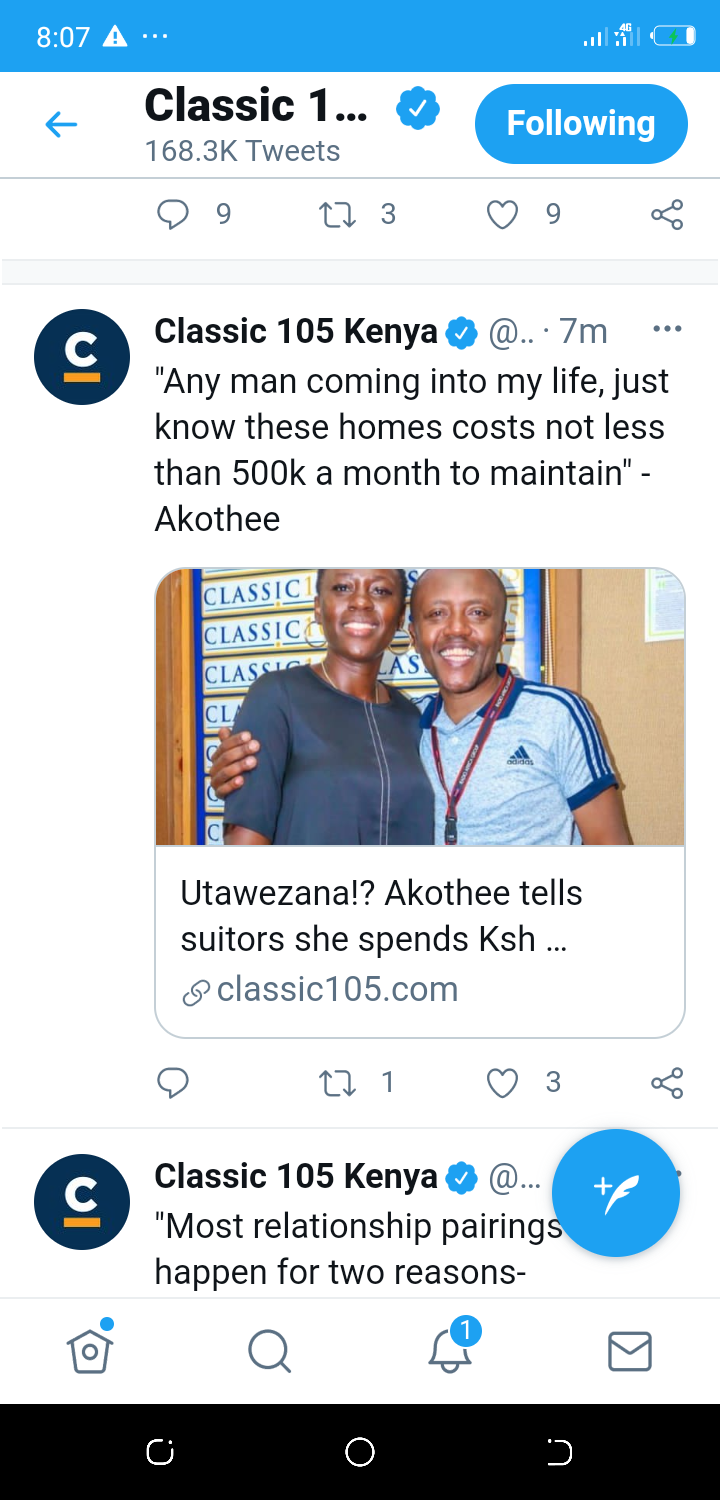The image size is (720, 1500).
Task: Open more options on the Akothee tweet
Action: 667,329
